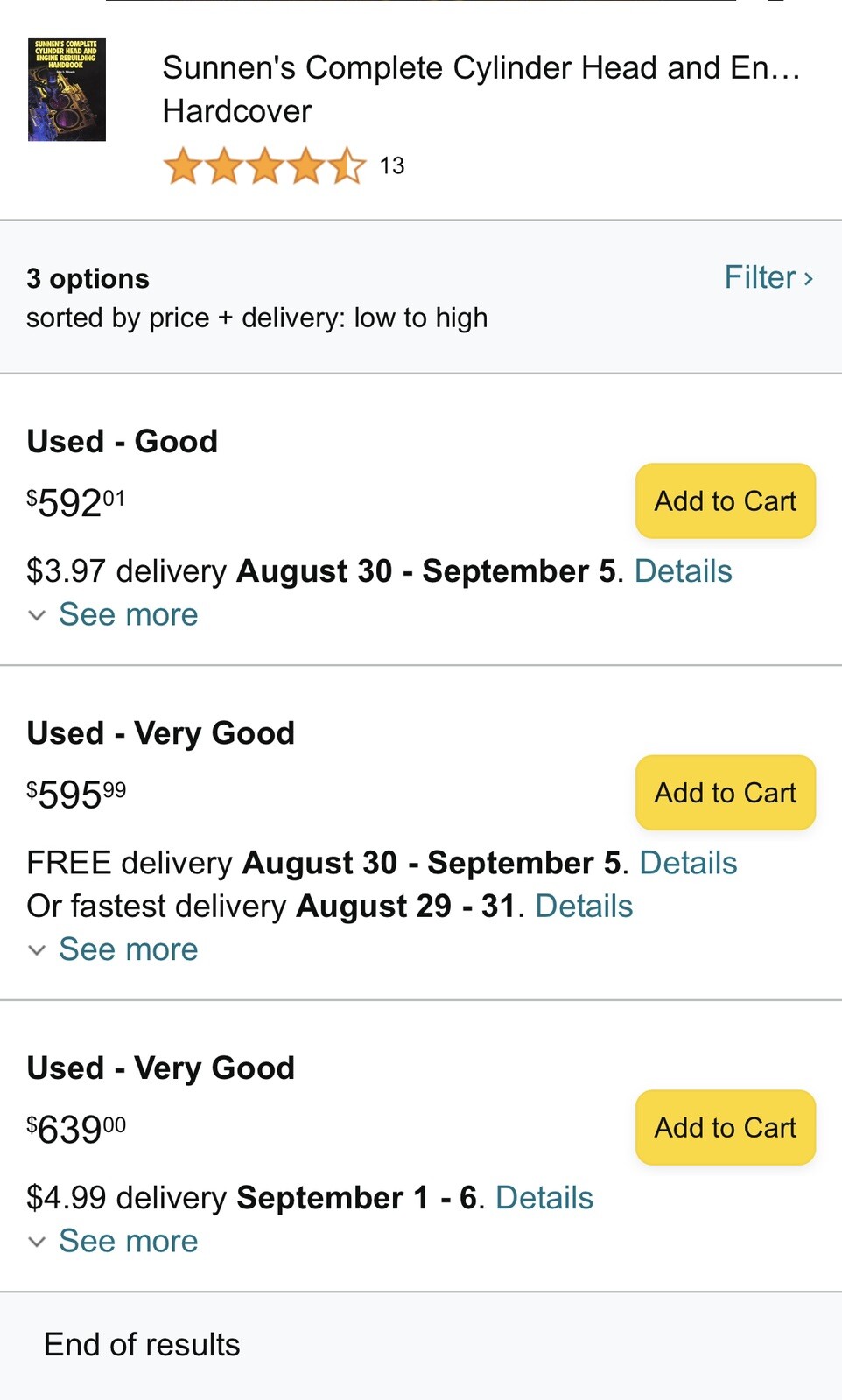The image size is (842, 1400).
Task: Add the $595.99 offer to cart
Action: click(725, 793)
